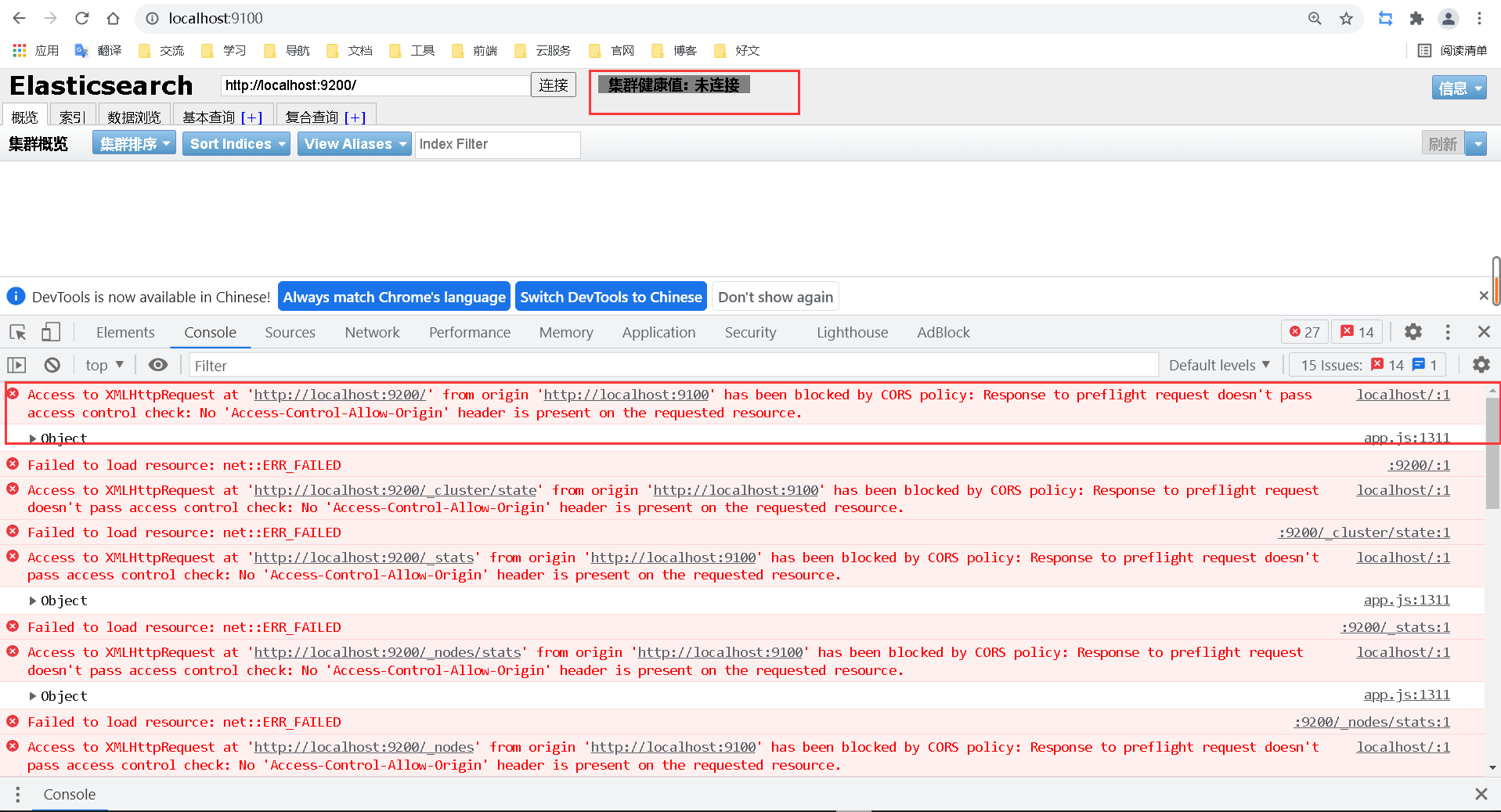Click the 刷新 refresh button
The height and width of the screenshot is (812, 1501).
pyautogui.click(x=1443, y=144)
